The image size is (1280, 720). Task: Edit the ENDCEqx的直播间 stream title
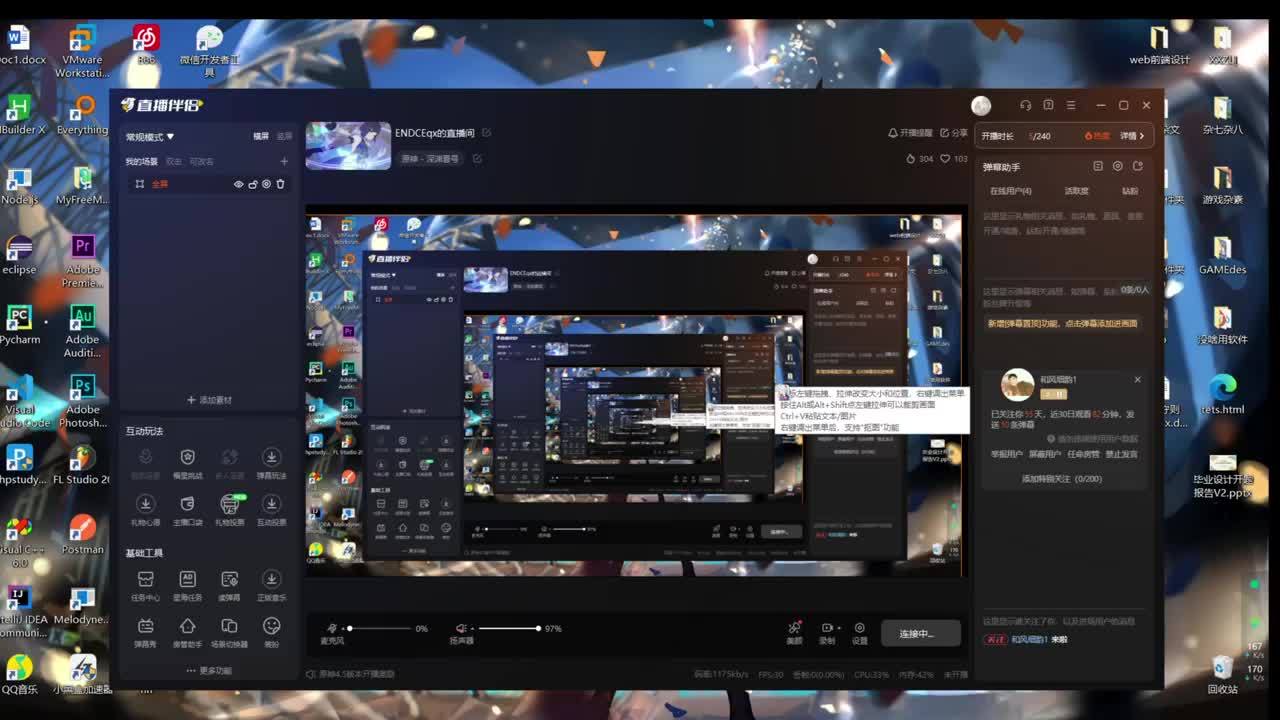point(486,133)
